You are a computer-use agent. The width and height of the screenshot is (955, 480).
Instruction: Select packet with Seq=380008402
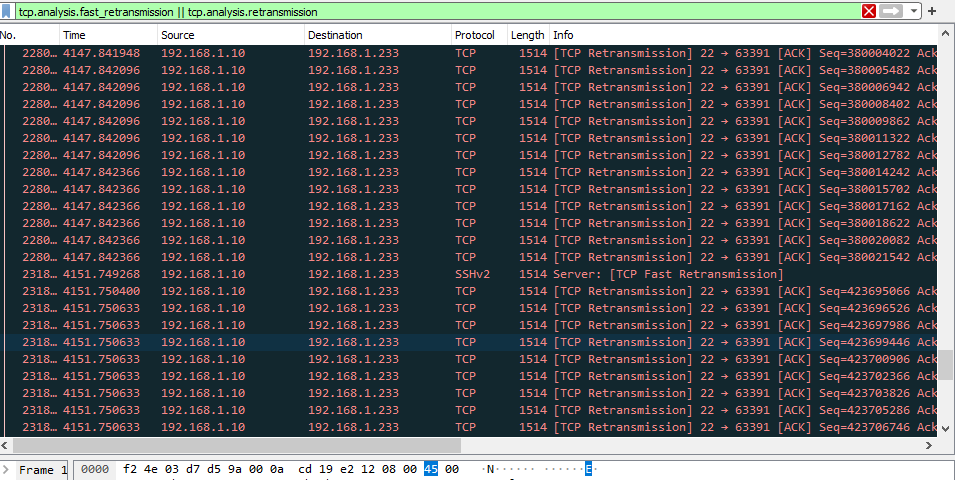coord(469,104)
